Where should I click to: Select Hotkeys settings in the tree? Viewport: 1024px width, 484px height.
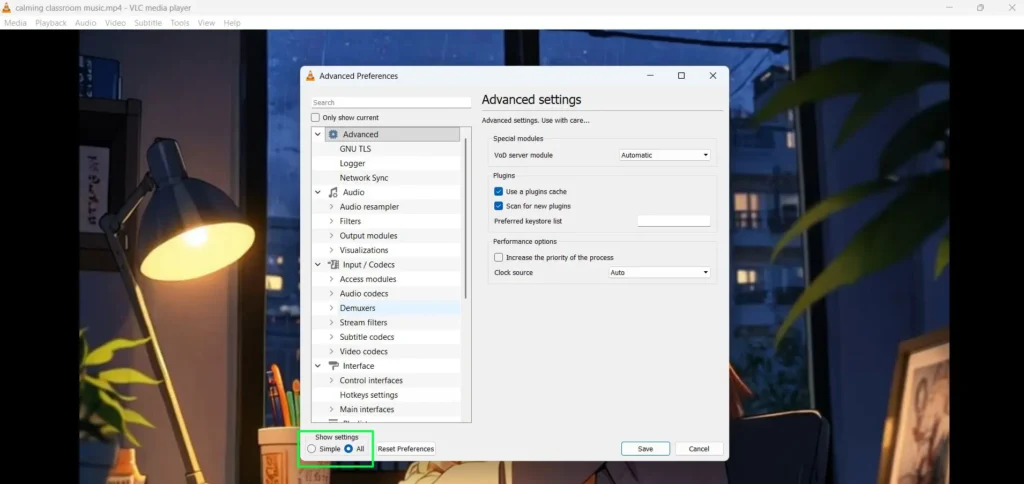(x=368, y=395)
